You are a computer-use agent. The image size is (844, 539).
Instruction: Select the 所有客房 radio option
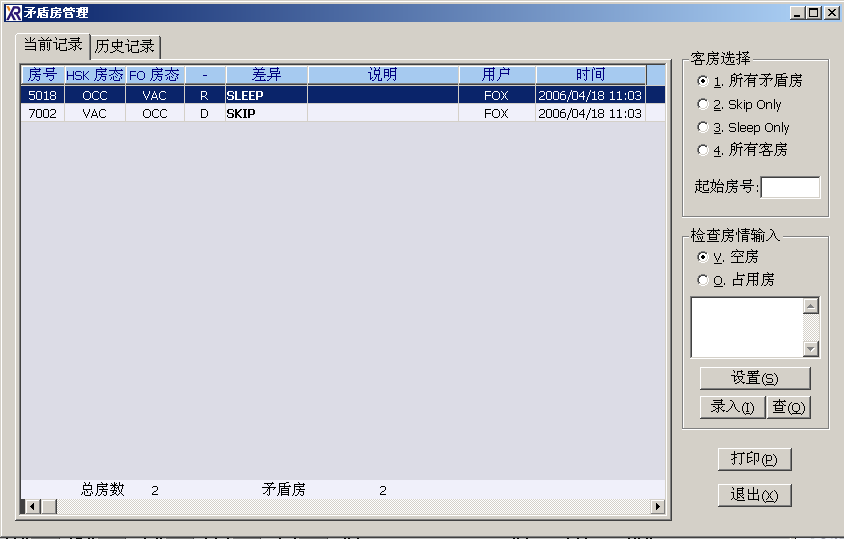coord(703,150)
